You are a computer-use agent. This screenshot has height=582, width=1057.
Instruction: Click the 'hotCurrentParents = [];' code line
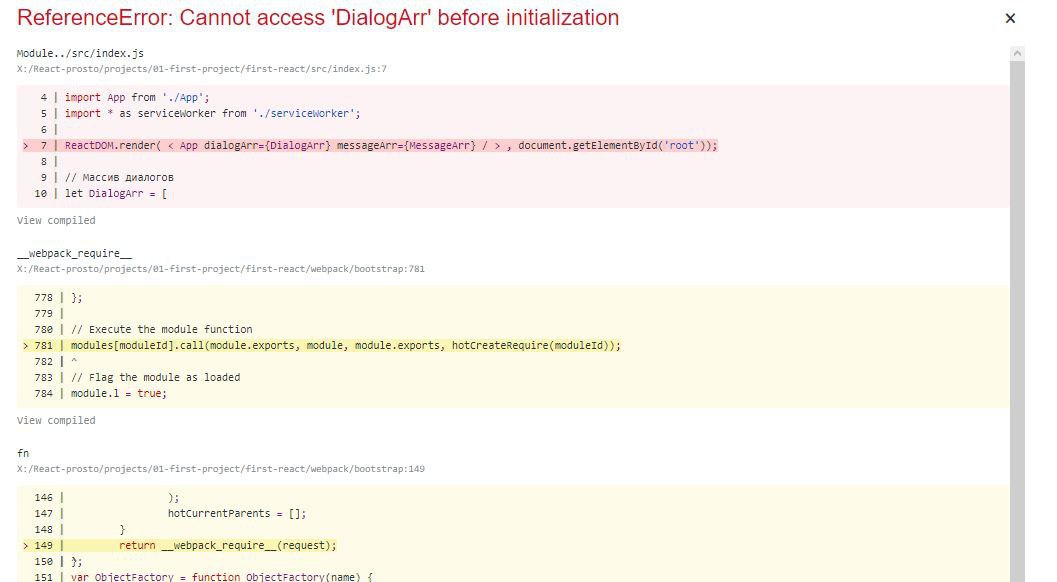pyautogui.click(x=236, y=513)
